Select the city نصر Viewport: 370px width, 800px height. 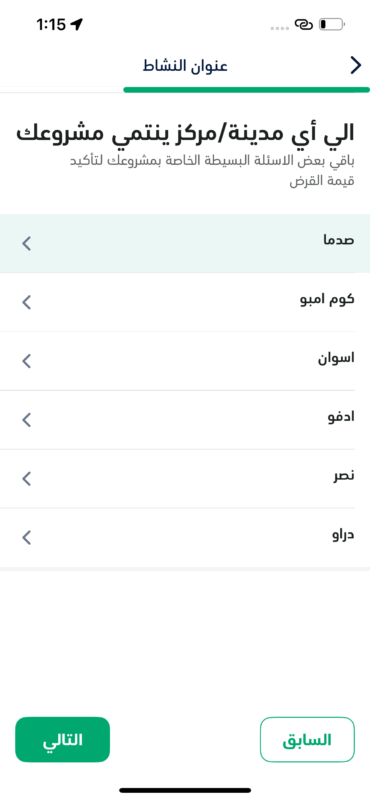(x=185, y=479)
